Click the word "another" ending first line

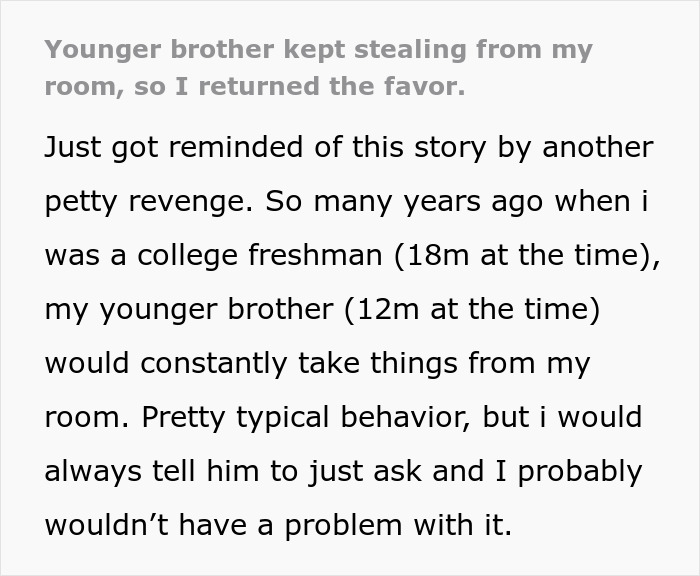[598, 147]
